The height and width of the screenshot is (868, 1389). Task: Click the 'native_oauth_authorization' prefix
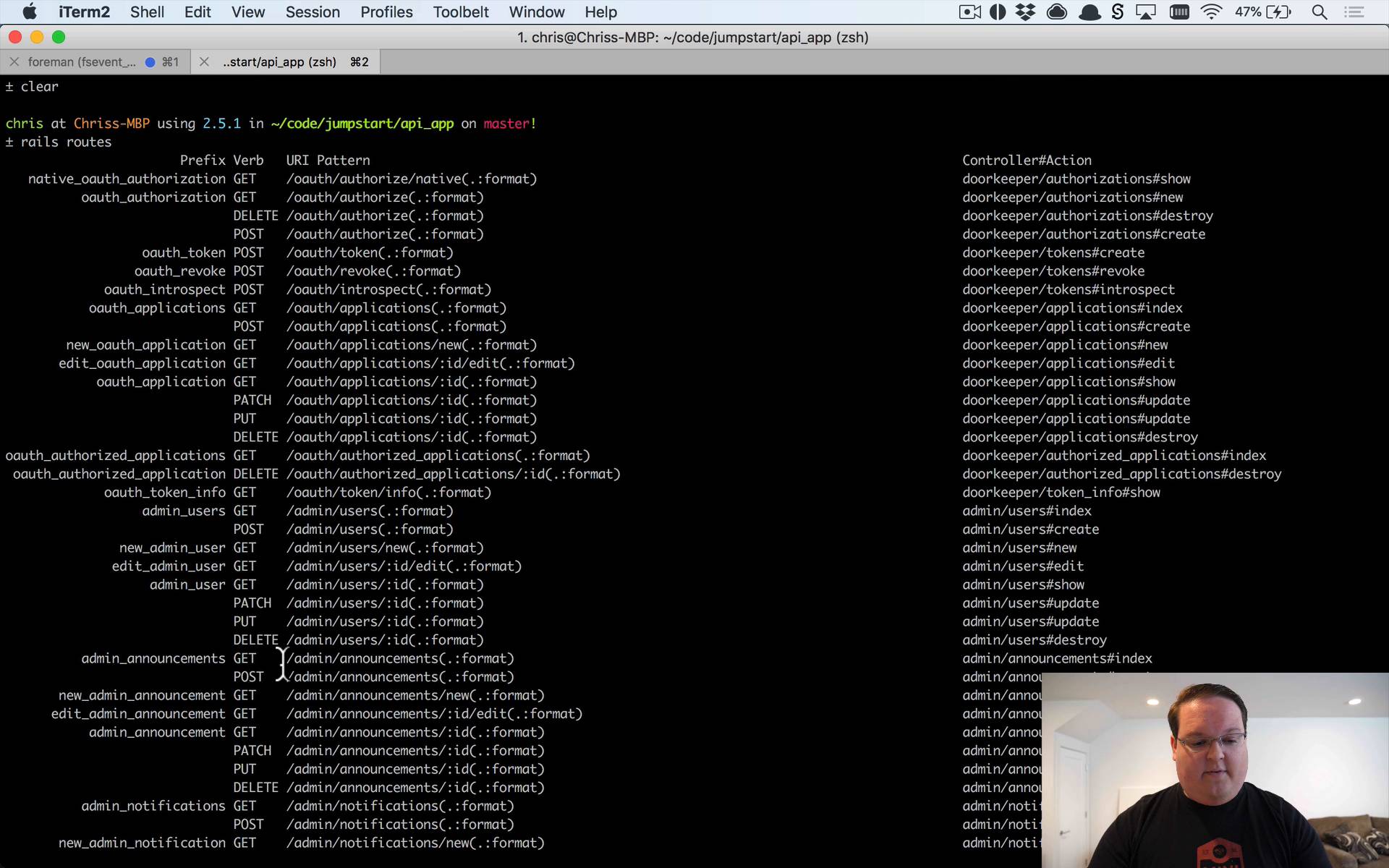tap(127, 179)
